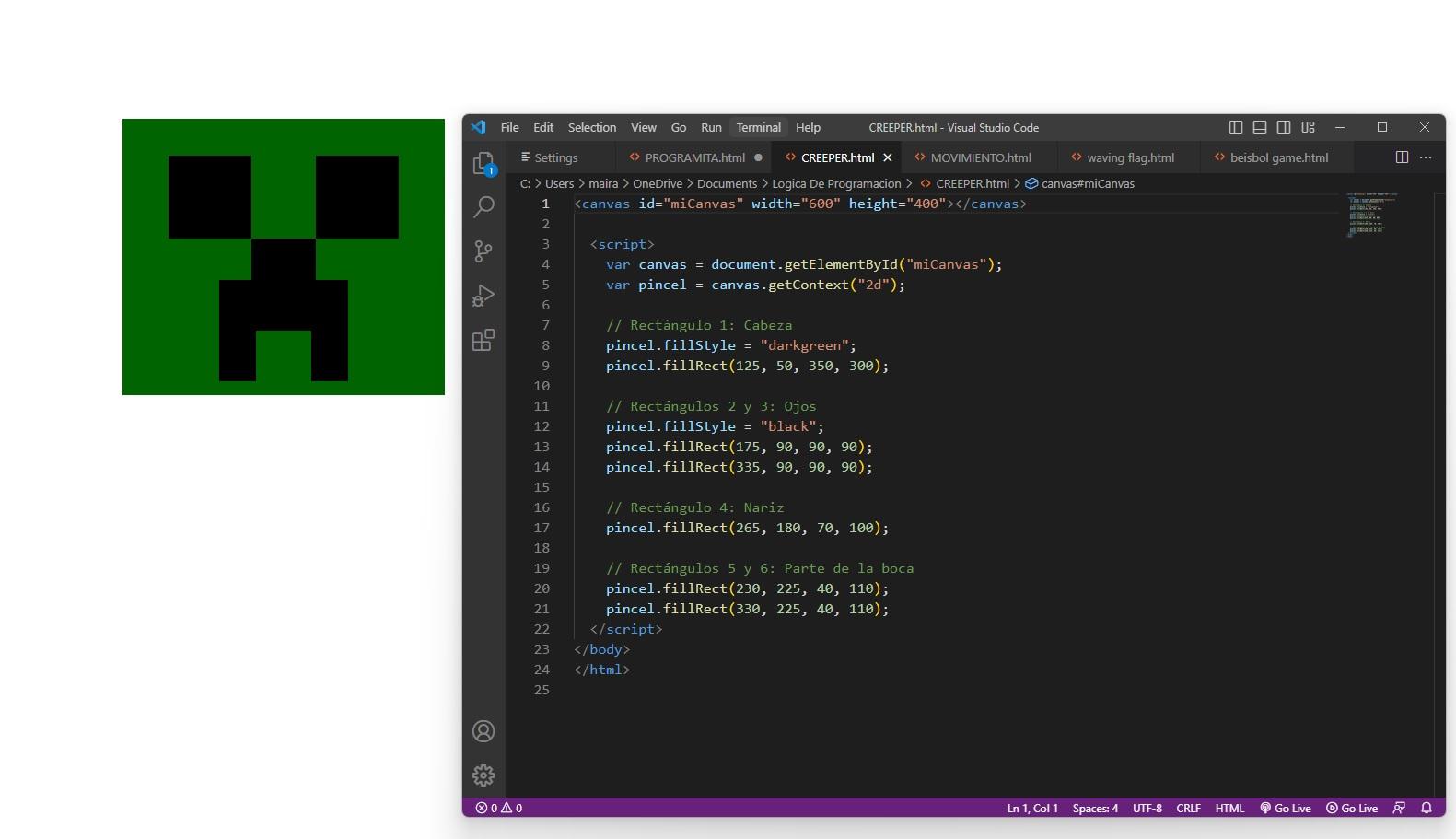Click the maira breadcrumb segment
The image size is (1456, 839).
(603, 183)
